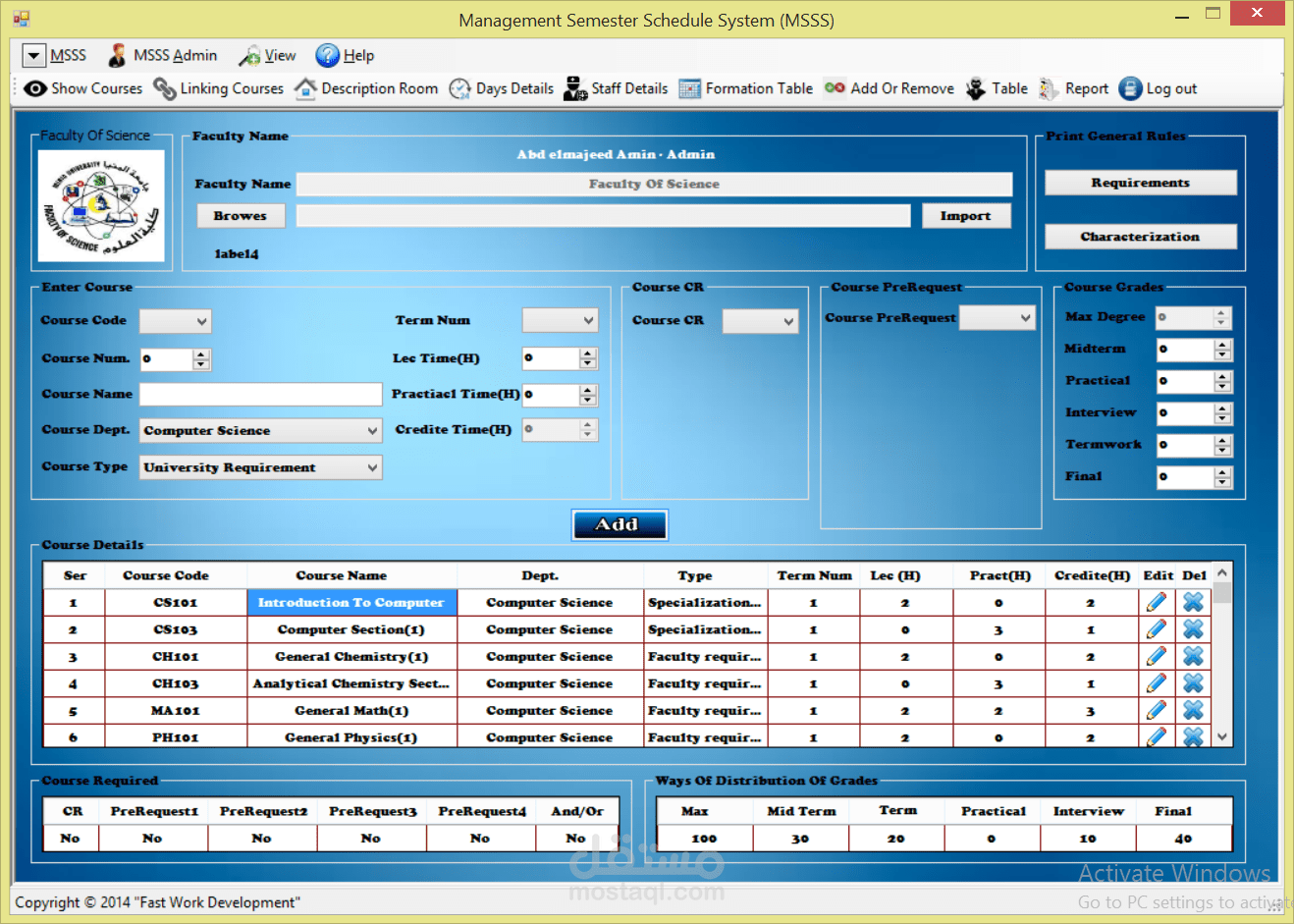Delete MA101 row with X icon
Viewport: 1294px width, 924px height.
tap(1193, 710)
